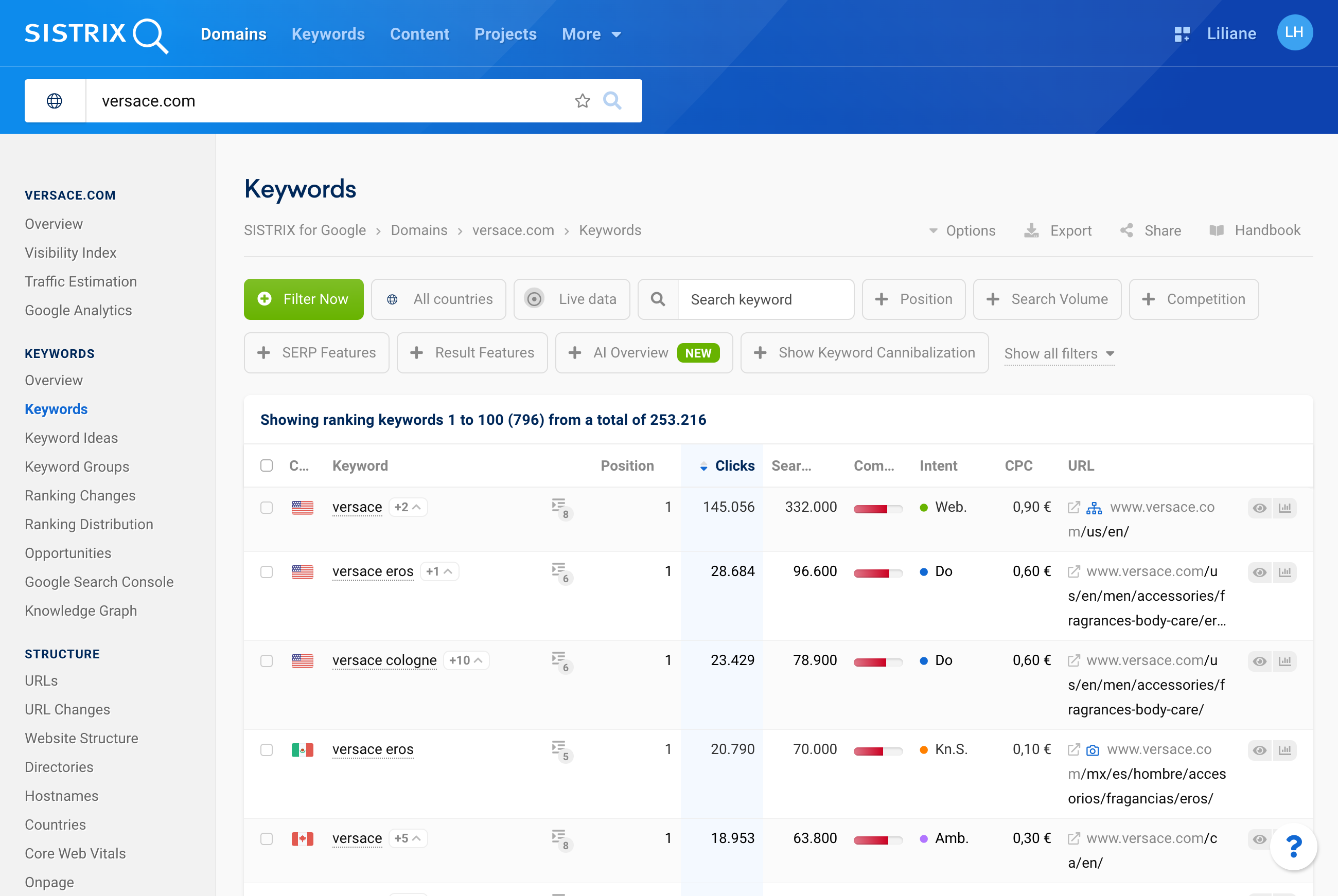Go to Content in top navigation
The height and width of the screenshot is (896, 1338).
pos(419,34)
